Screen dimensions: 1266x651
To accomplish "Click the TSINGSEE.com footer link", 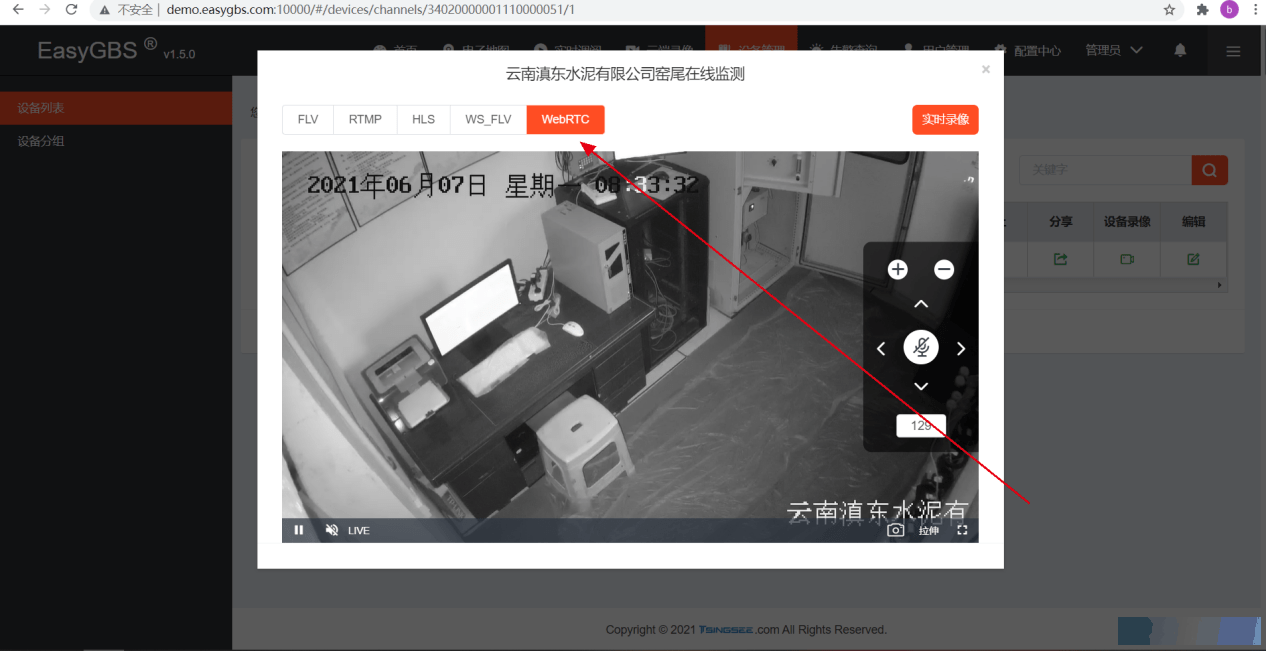I will (x=739, y=630).
